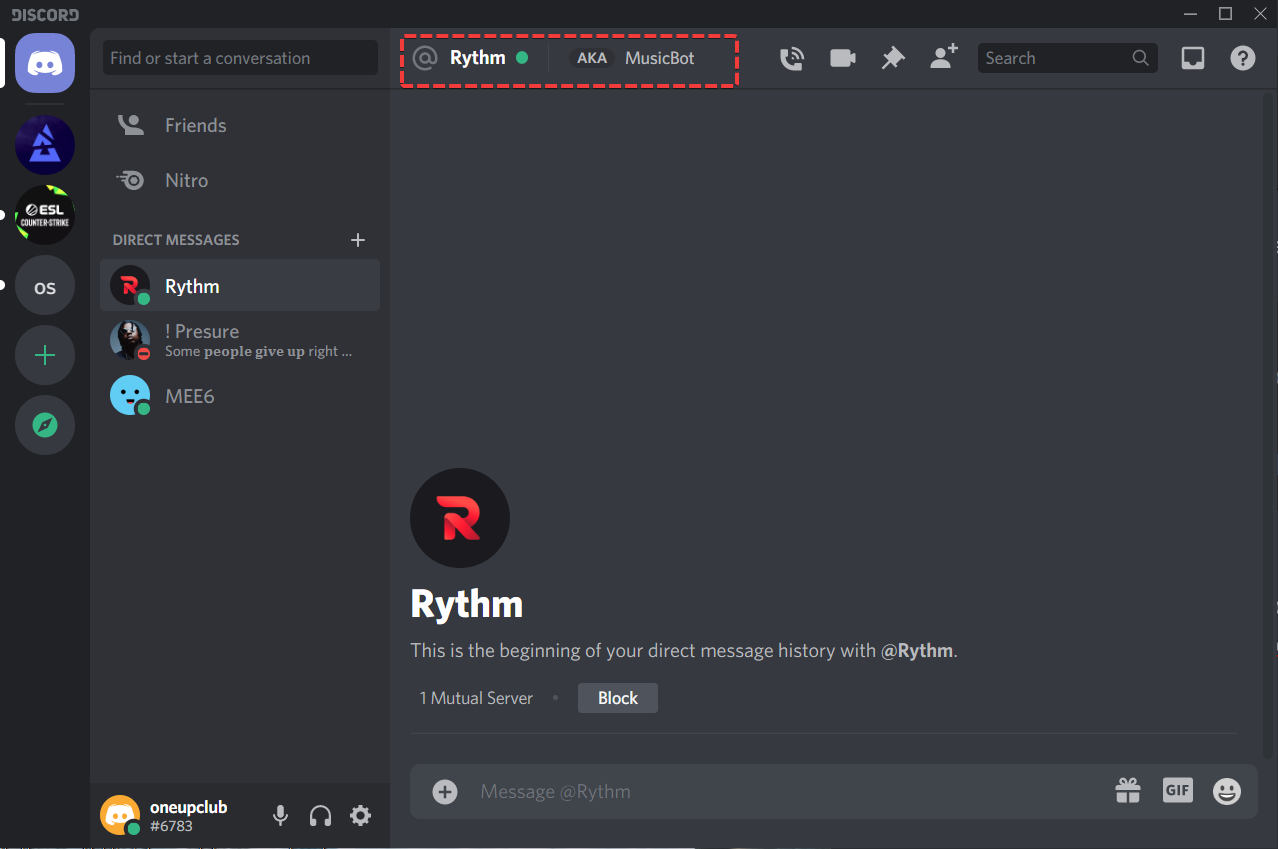Open the ESL Counter-Strike server
1278x849 pixels.
point(45,215)
